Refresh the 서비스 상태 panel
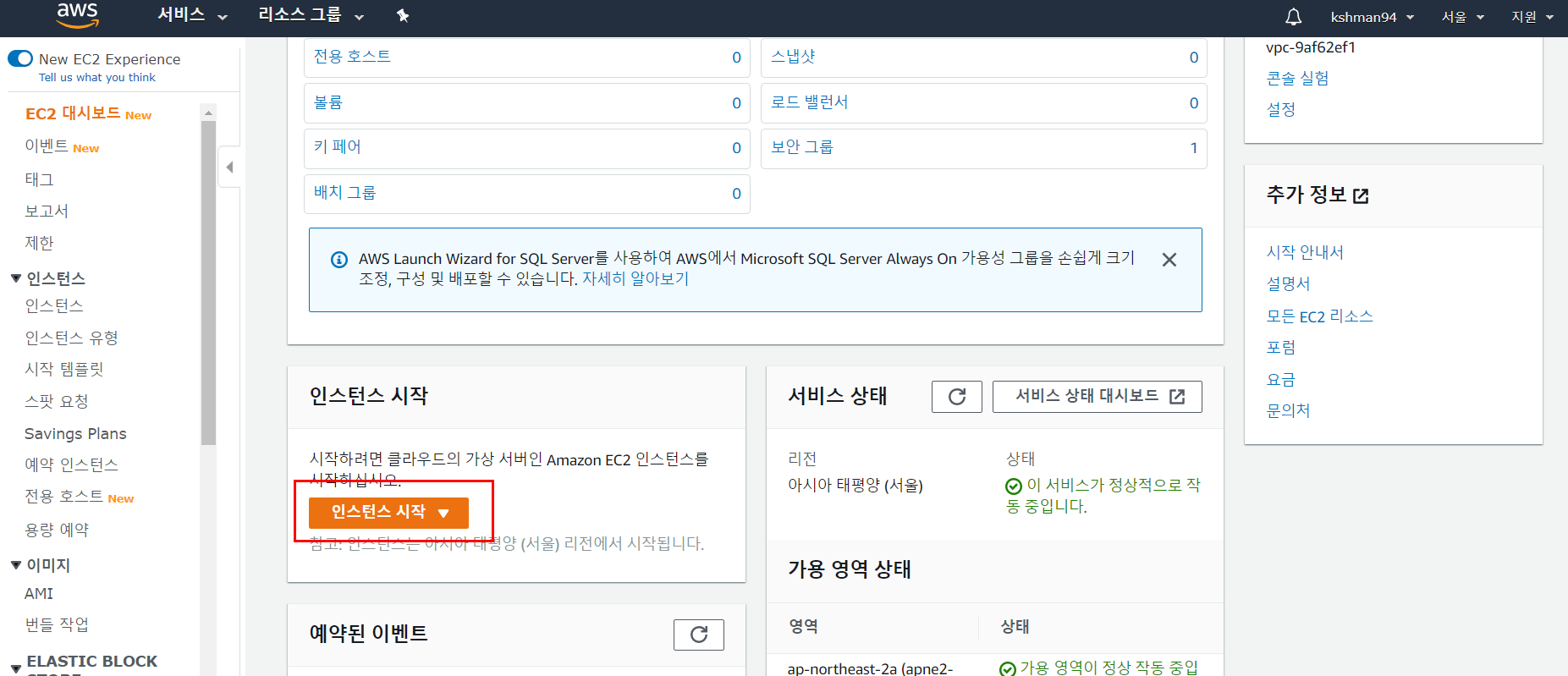The width and height of the screenshot is (1568, 676). [957, 397]
